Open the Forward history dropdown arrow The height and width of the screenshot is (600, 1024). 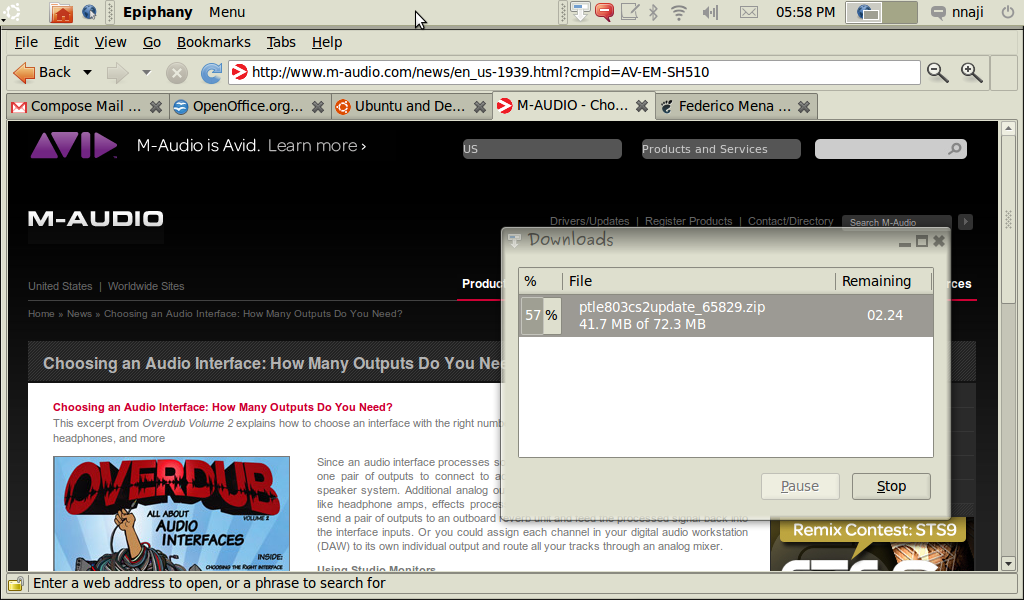coord(146,72)
